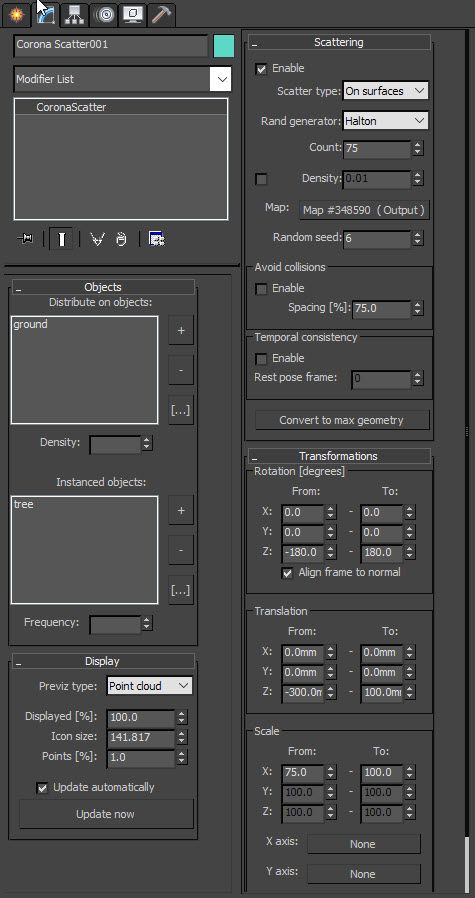The width and height of the screenshot is (475, 898).
Task: Collapse the Transformations rollout
Action: (x=339, y=456)
